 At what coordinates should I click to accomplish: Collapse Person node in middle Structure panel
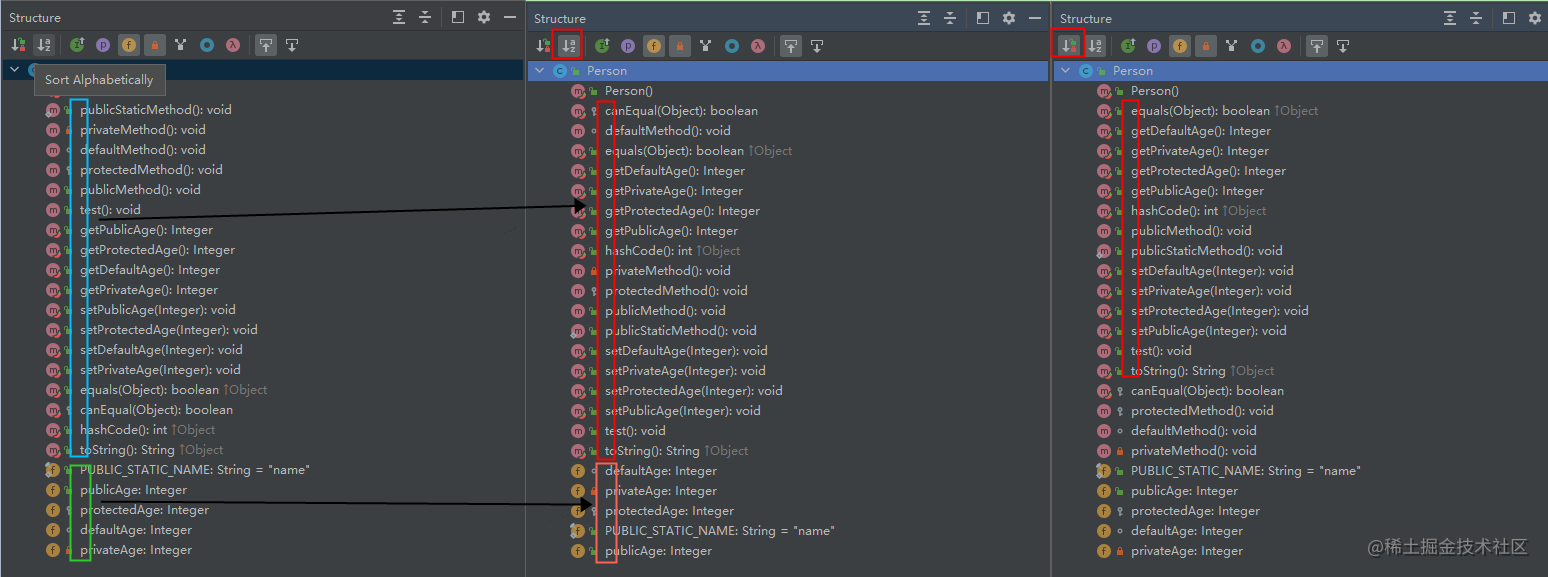(540, 71)
